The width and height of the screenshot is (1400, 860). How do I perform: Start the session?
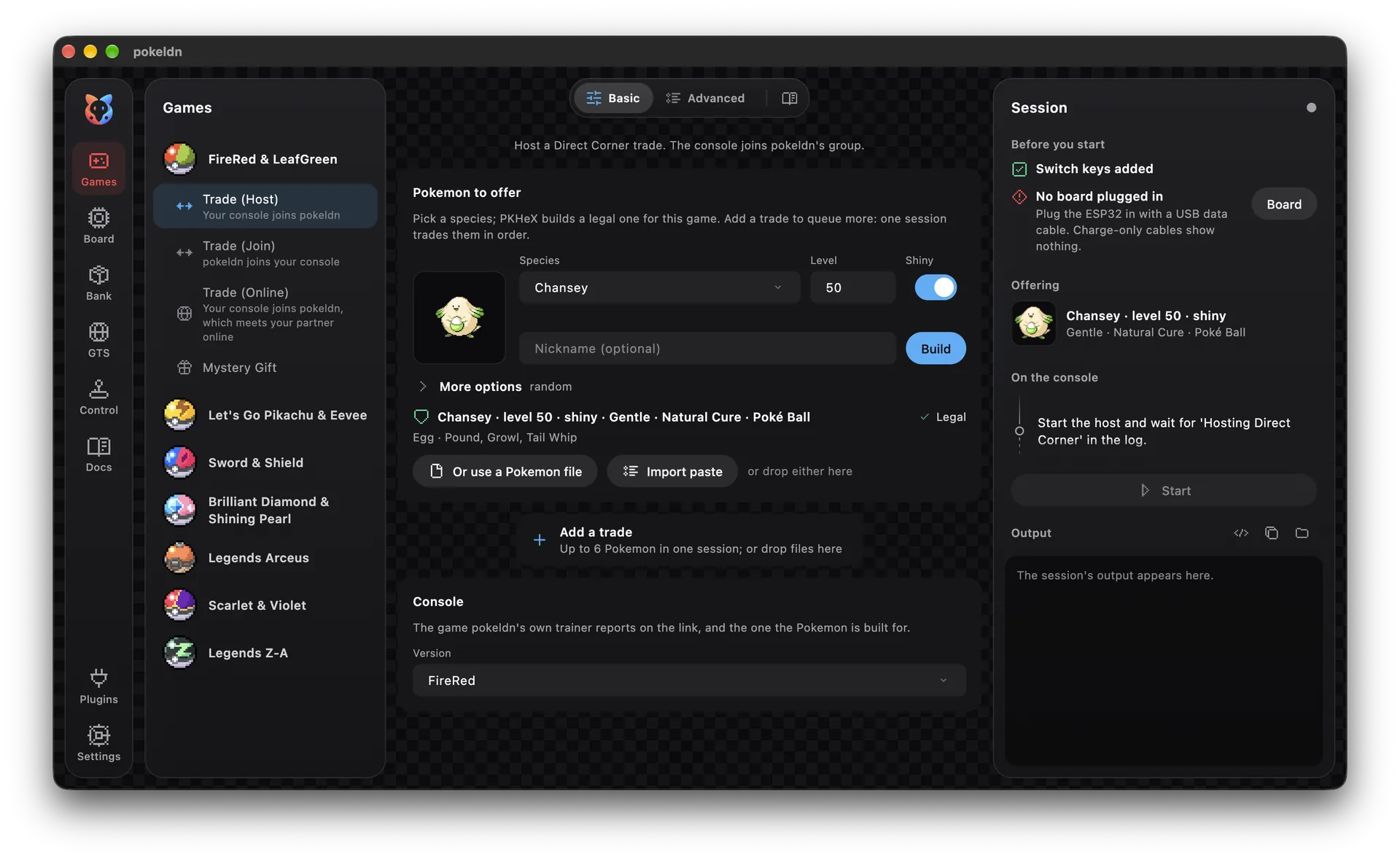coord(1164,491)
